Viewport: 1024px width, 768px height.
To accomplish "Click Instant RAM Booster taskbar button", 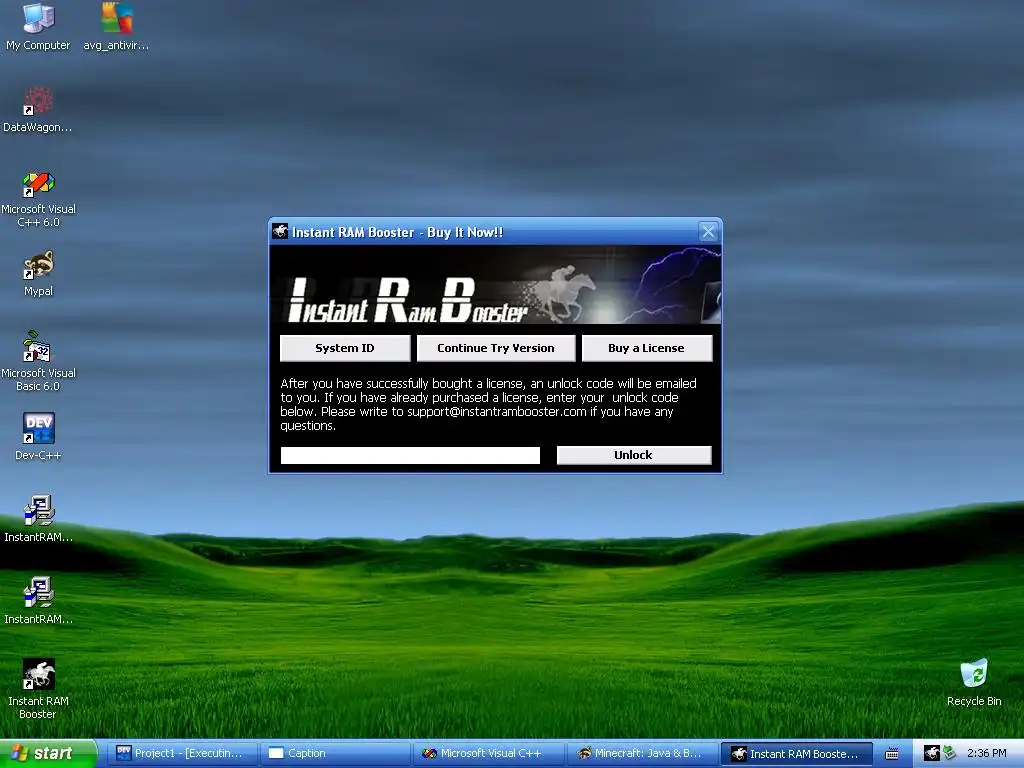I will 796,754.
